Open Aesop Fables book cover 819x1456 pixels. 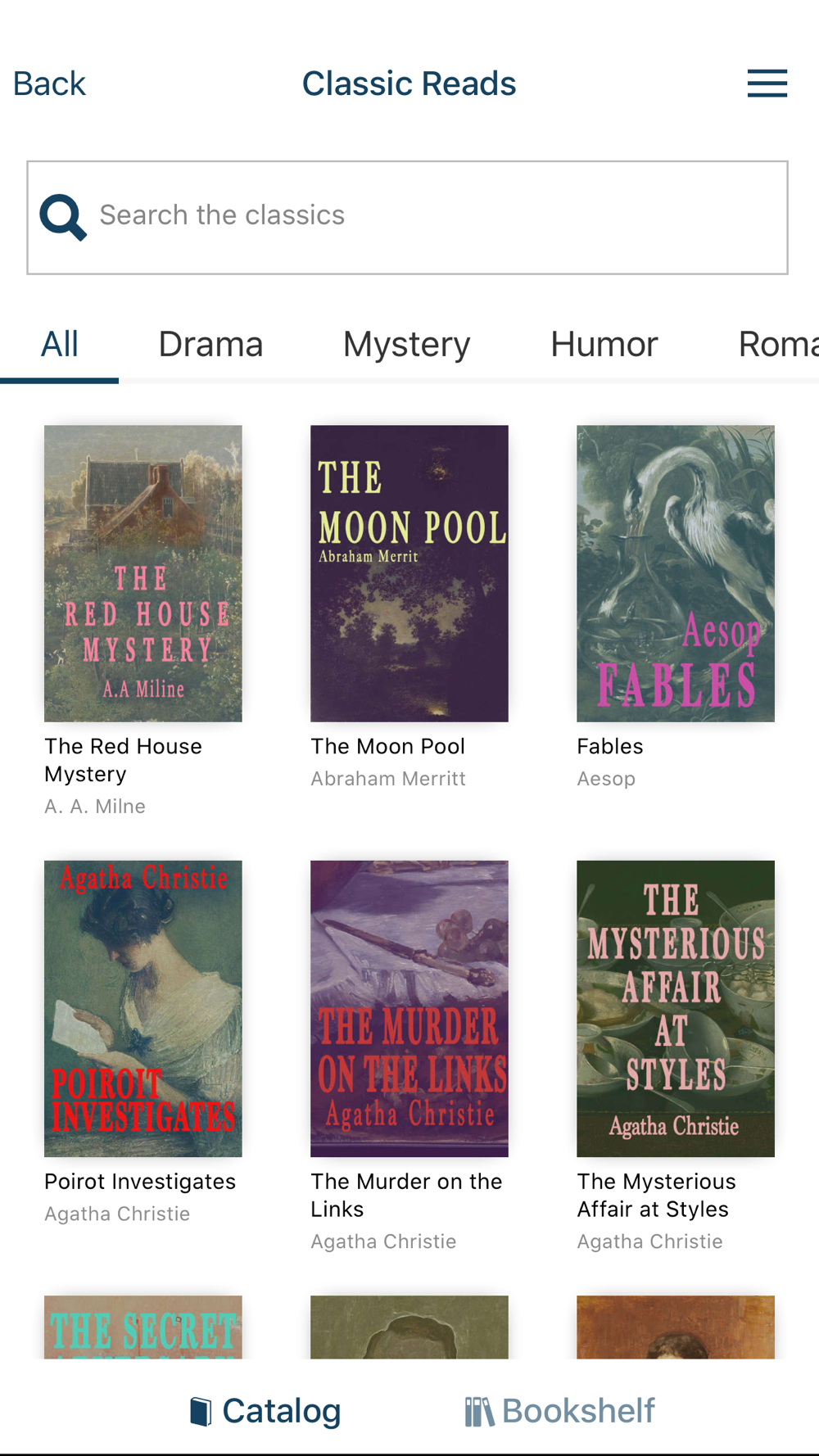coord(676,573)
